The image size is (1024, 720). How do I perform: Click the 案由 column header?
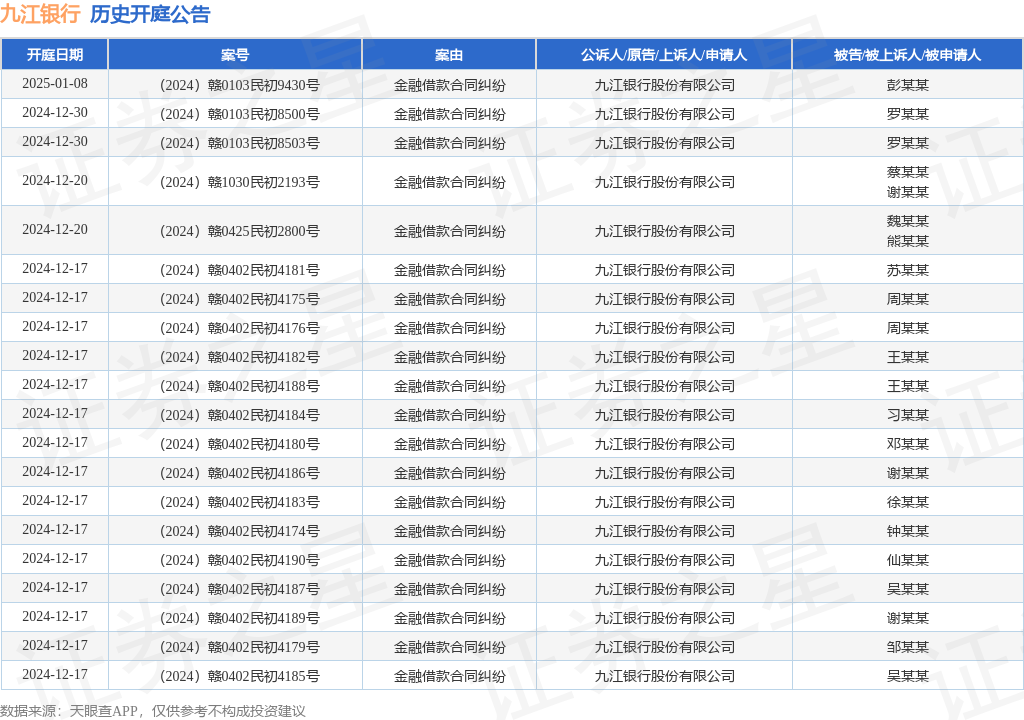[449, 55]
